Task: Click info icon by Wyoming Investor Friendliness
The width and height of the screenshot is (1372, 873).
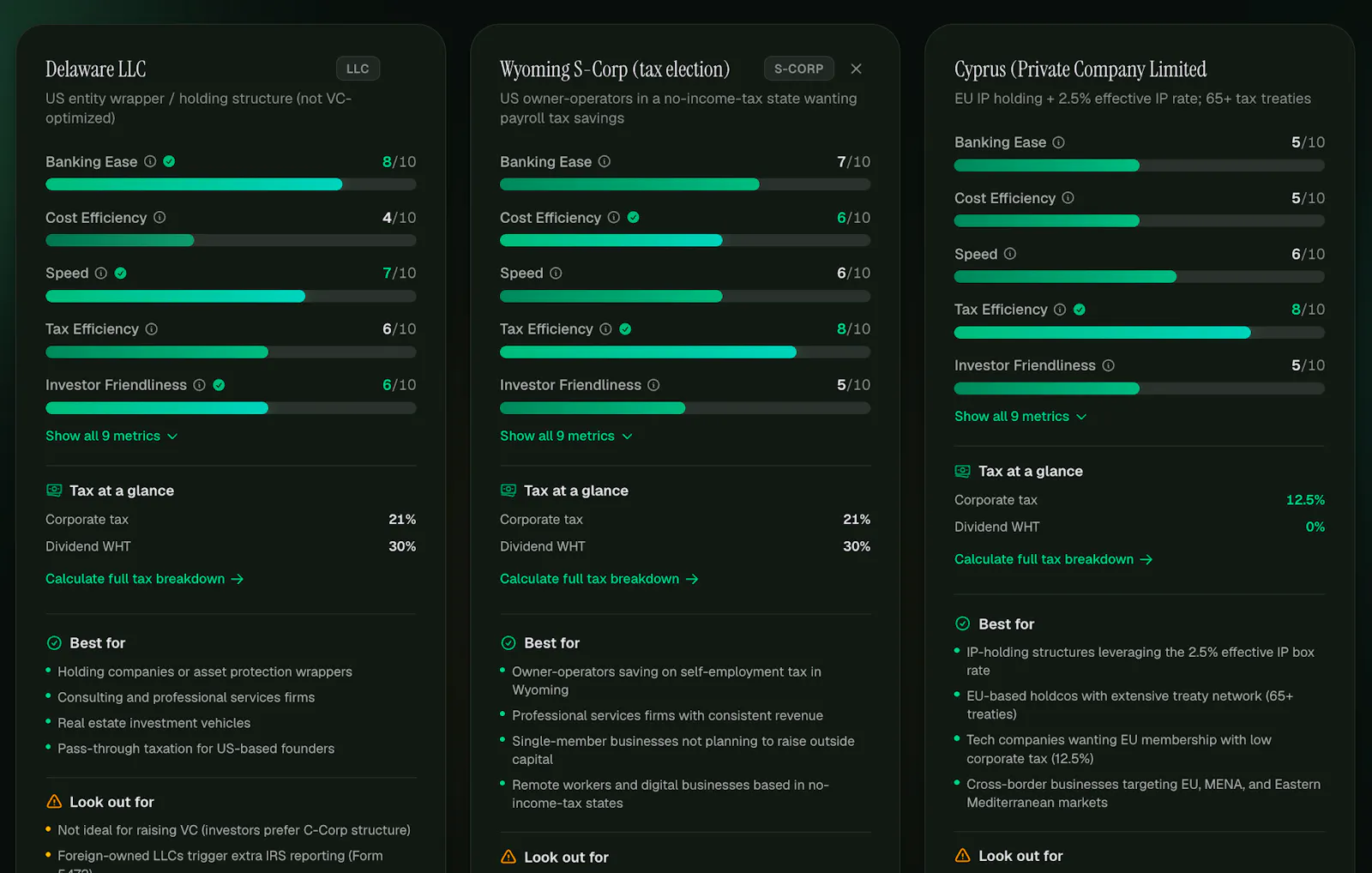Action: click(x=653, y=385)
